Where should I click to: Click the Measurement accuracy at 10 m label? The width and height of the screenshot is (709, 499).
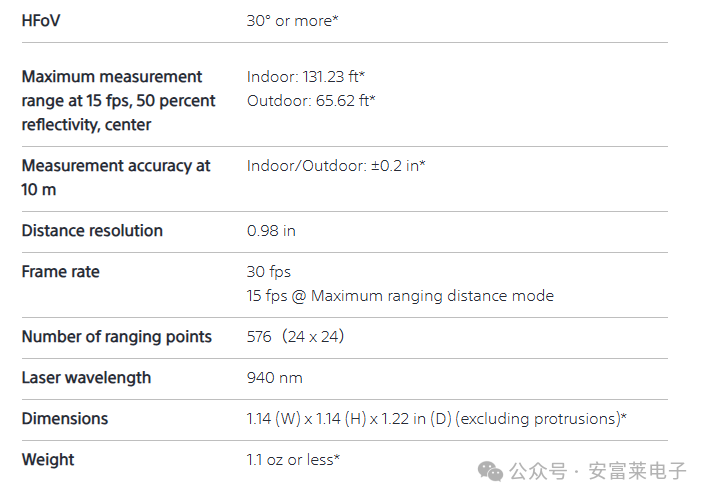pos(116,177)
